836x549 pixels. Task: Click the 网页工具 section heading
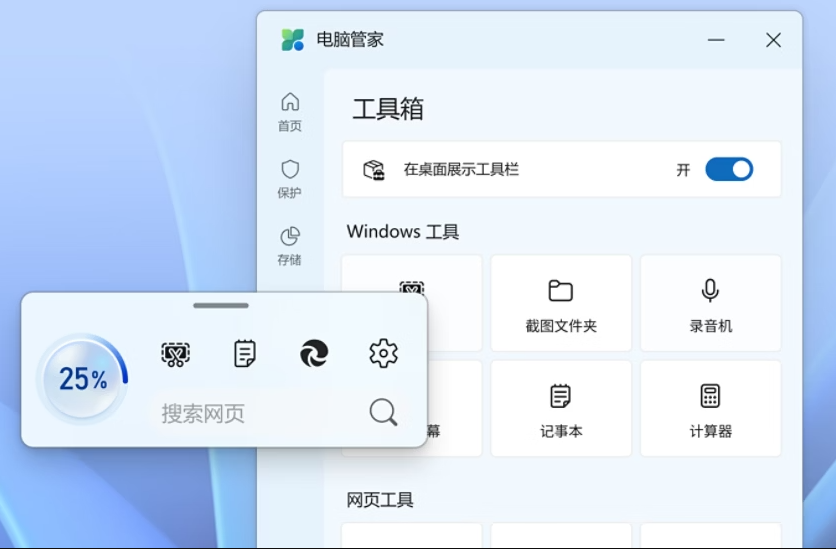pos(380,499)
